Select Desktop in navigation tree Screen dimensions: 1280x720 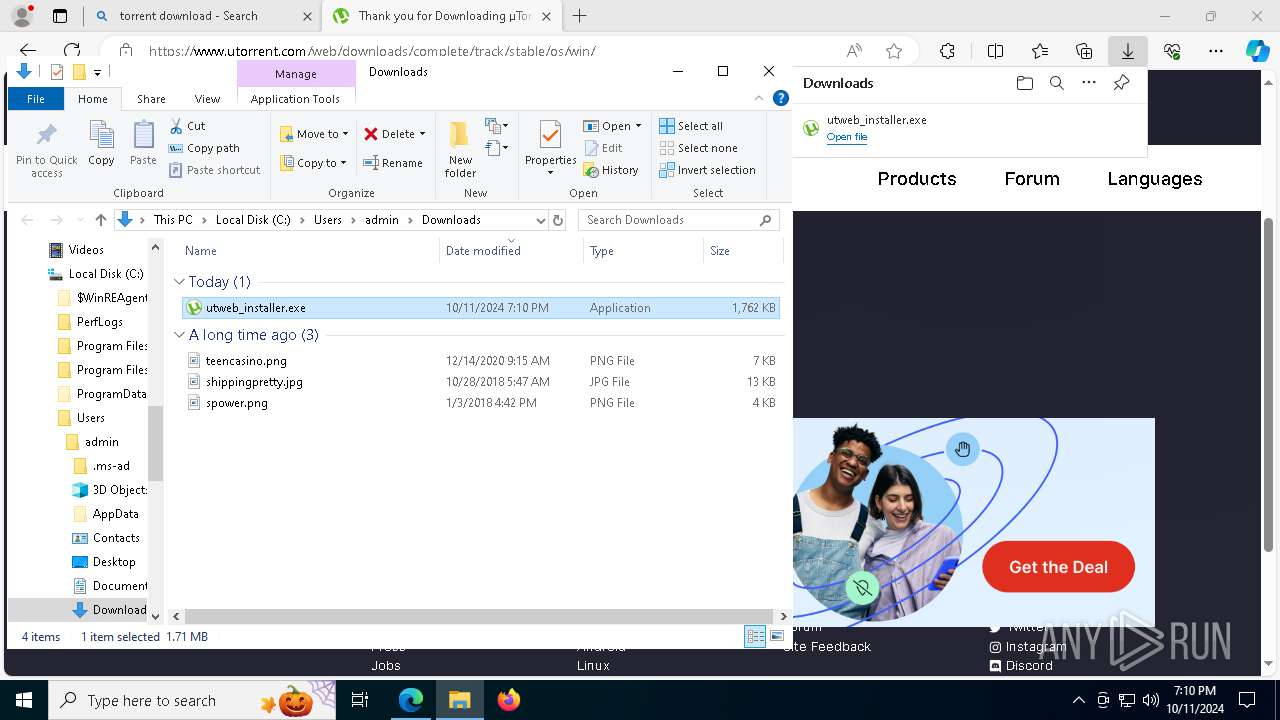tap(114, 562)
